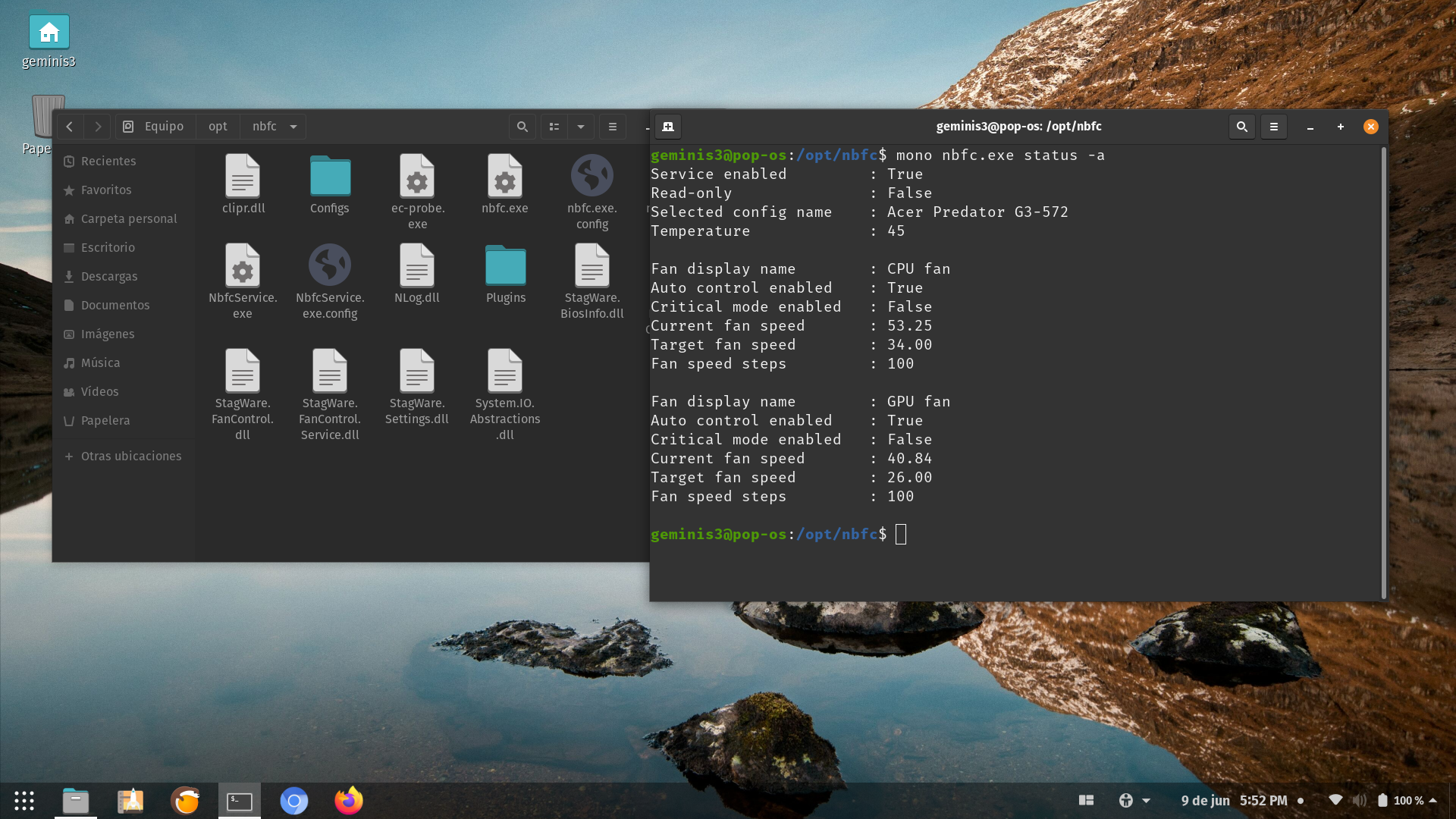Open the view options dropdown arrow
The height and width of the screenshot is (819, 1456).
point(580,127)
